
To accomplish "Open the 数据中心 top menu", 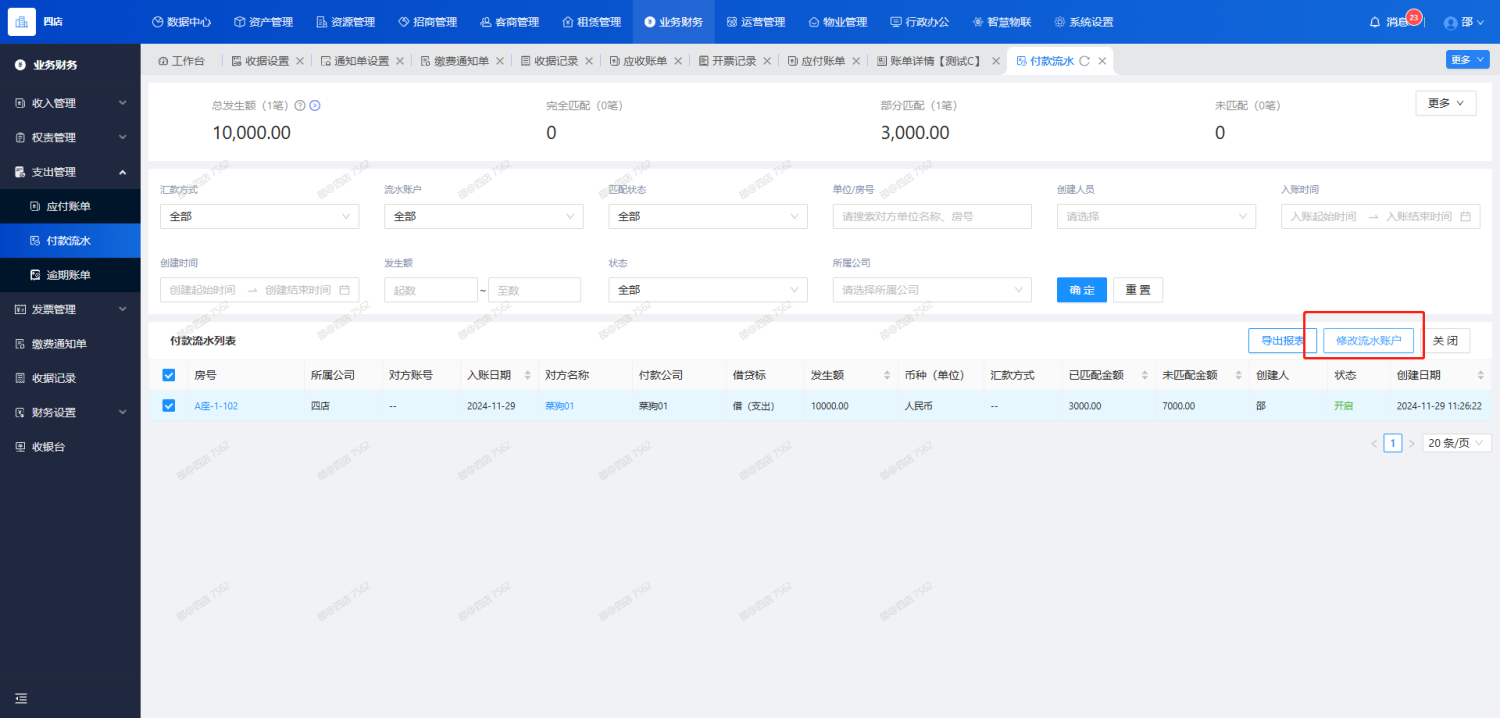I will [181, 22].
